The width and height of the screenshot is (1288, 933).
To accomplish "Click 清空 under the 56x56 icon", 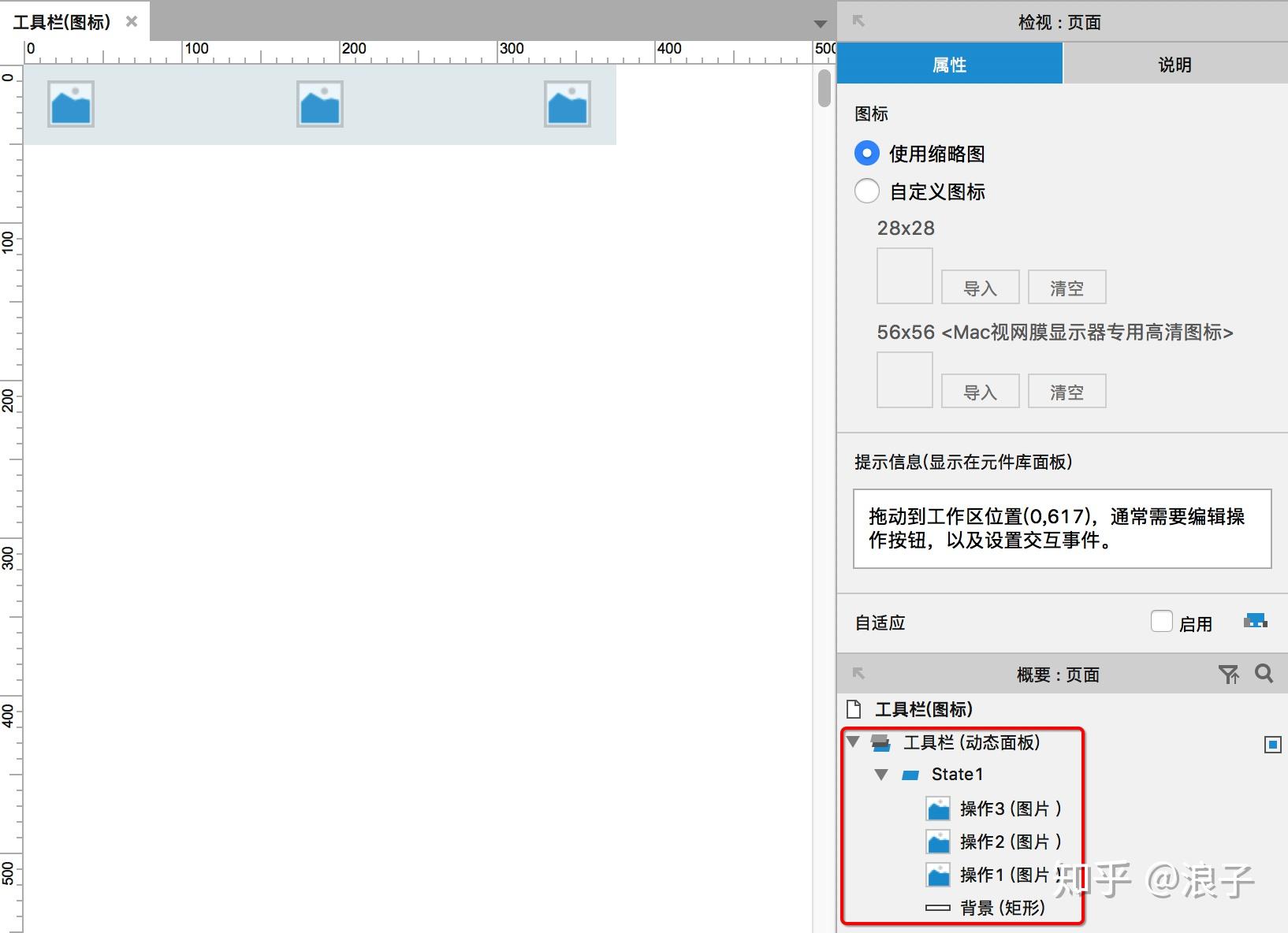I will (x=1067, y=390).
